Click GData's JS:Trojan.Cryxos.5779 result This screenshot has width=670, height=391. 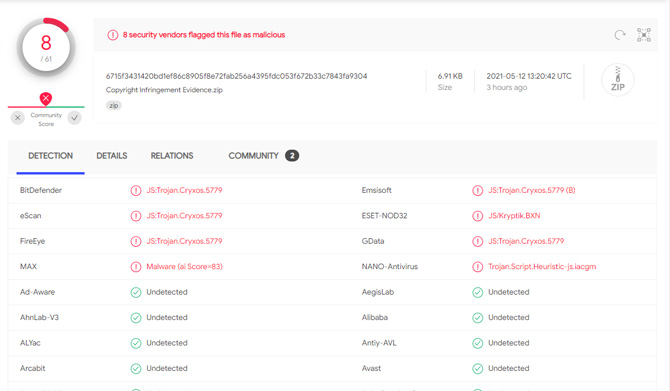click(x=526, y=241)
